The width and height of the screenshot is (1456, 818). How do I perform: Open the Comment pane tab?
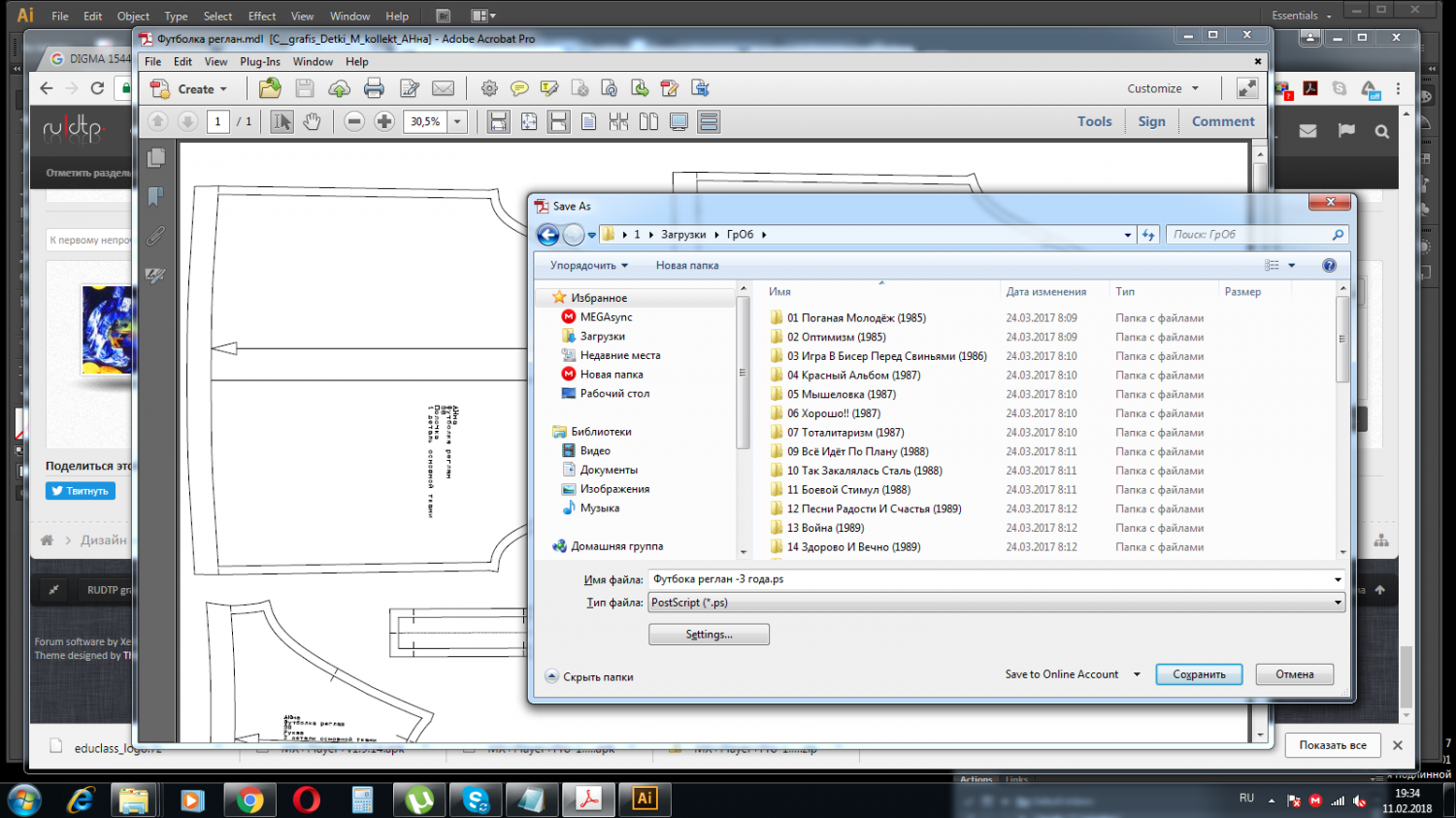pyautogui.click(x=1222, y=121)
